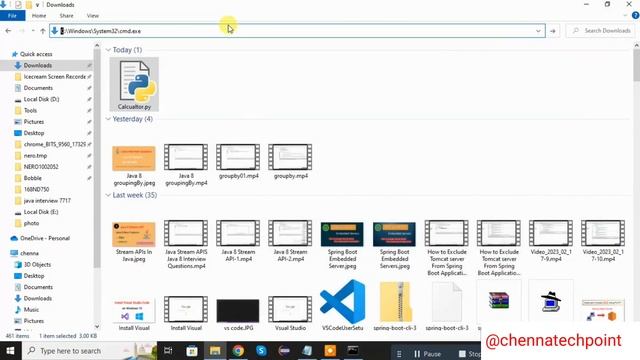This screenshot has height=360, width=640.
Task: Select the Java 8 Stream API-1.mp4 video
Action: point(238,233)
